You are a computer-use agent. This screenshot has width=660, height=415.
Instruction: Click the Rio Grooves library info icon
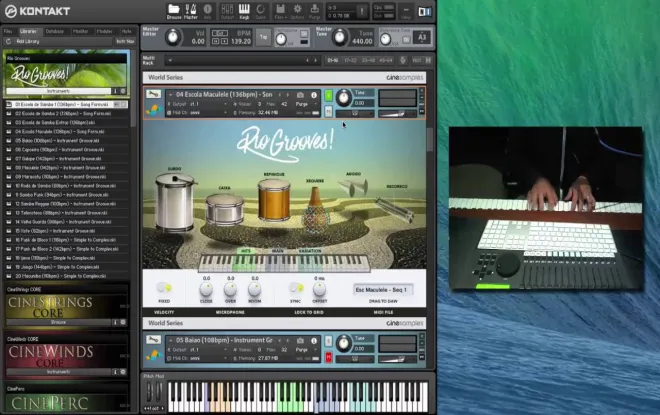(115, 91)
